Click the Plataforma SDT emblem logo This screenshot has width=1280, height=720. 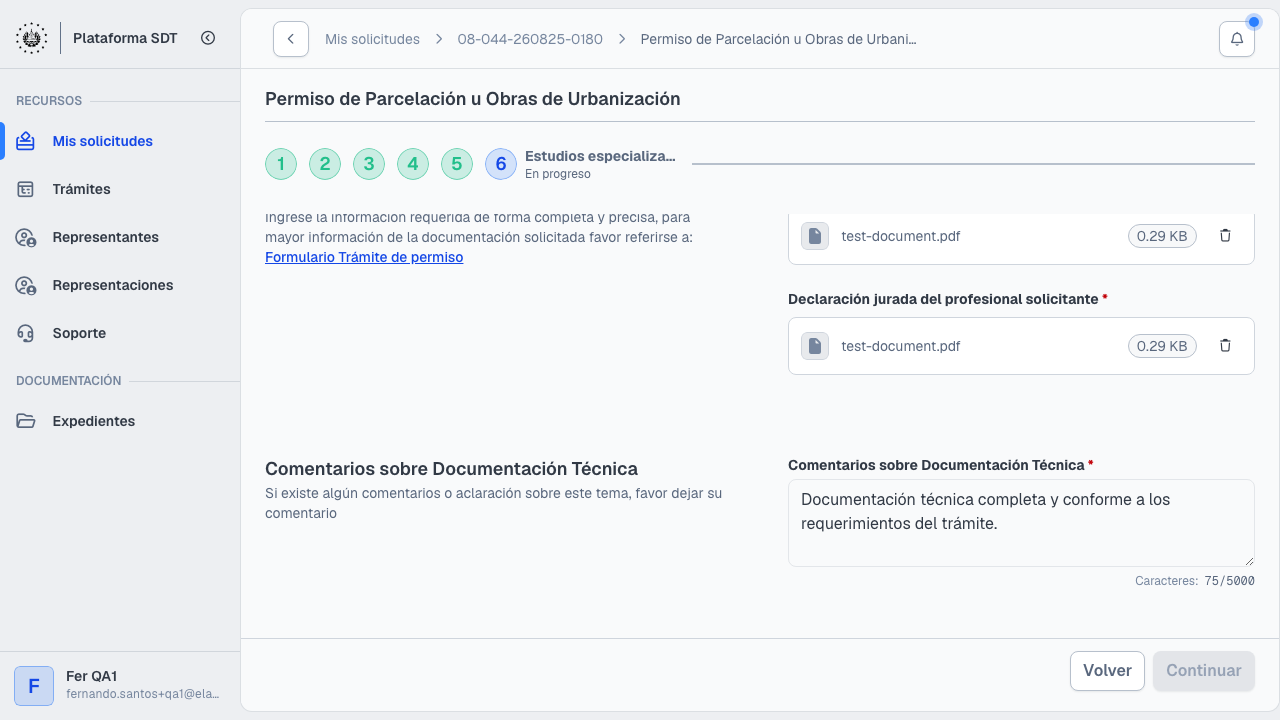pyautogui.click(x=31, y=38)
